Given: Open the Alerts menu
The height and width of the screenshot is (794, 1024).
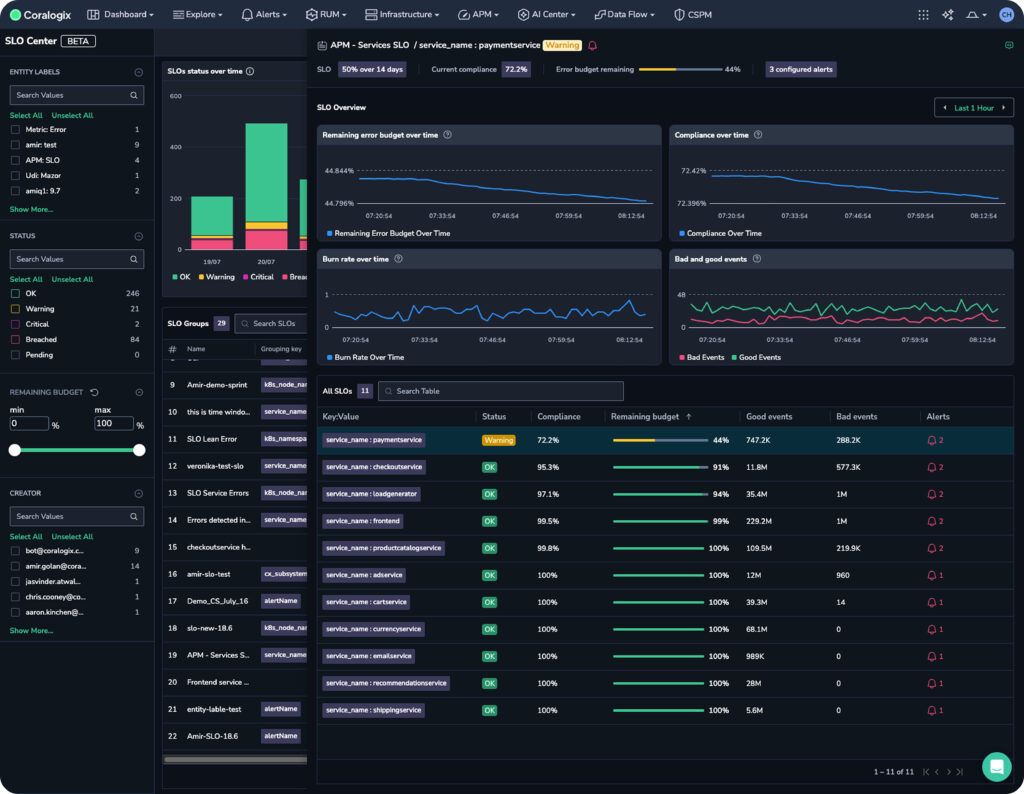Looking at the screenshot, I should point(264,14).
